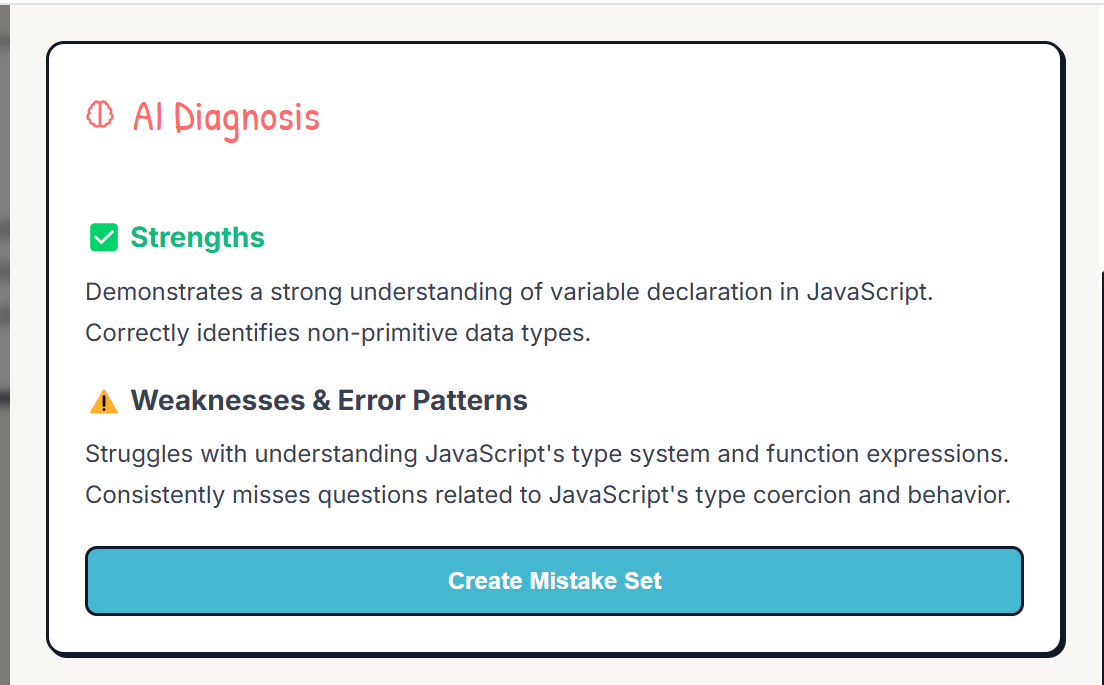Click the Weaknesses & Error Patterns heading
1104x685 pixels.
click(329, 400)
